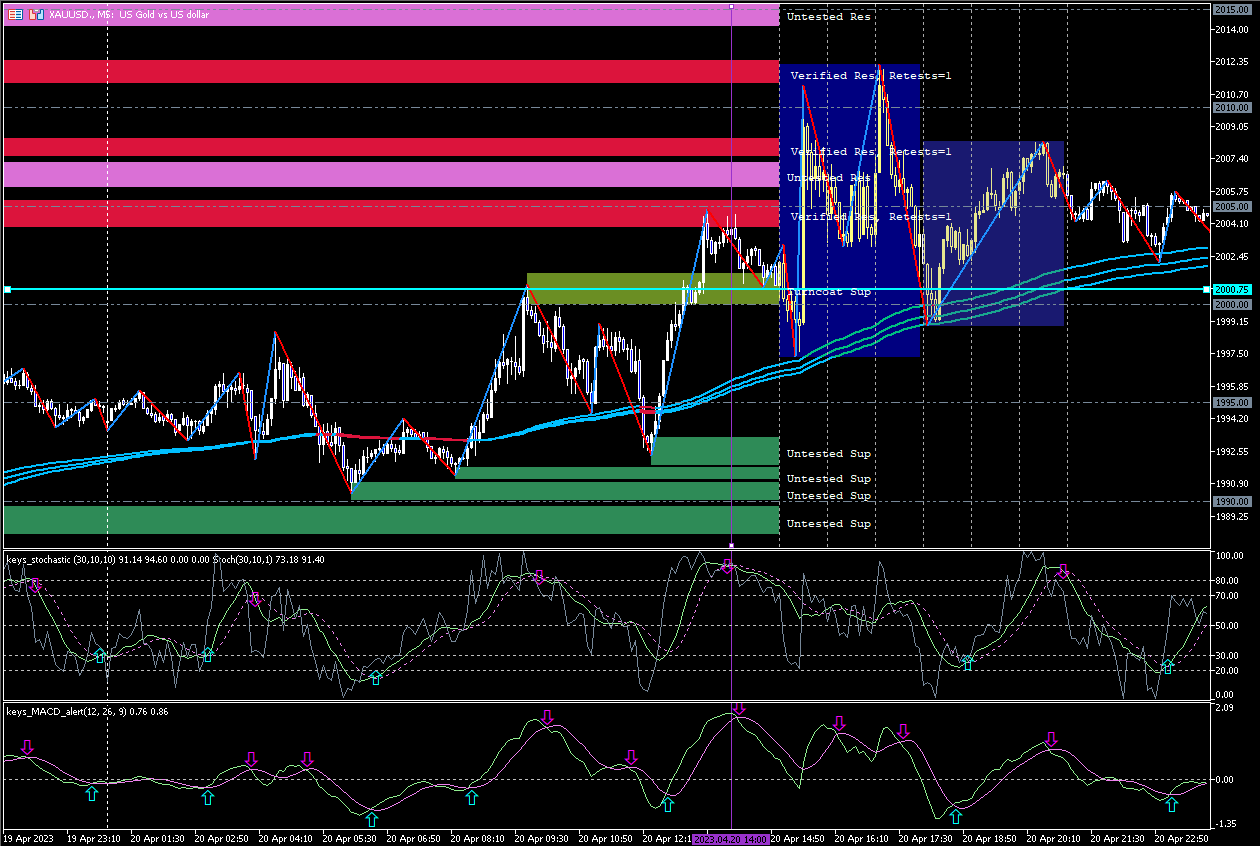Click the 2000.75 price label on axis
Image resolution: width=1260 pixels, height=846 pixels.
(x=1230, y=290)
